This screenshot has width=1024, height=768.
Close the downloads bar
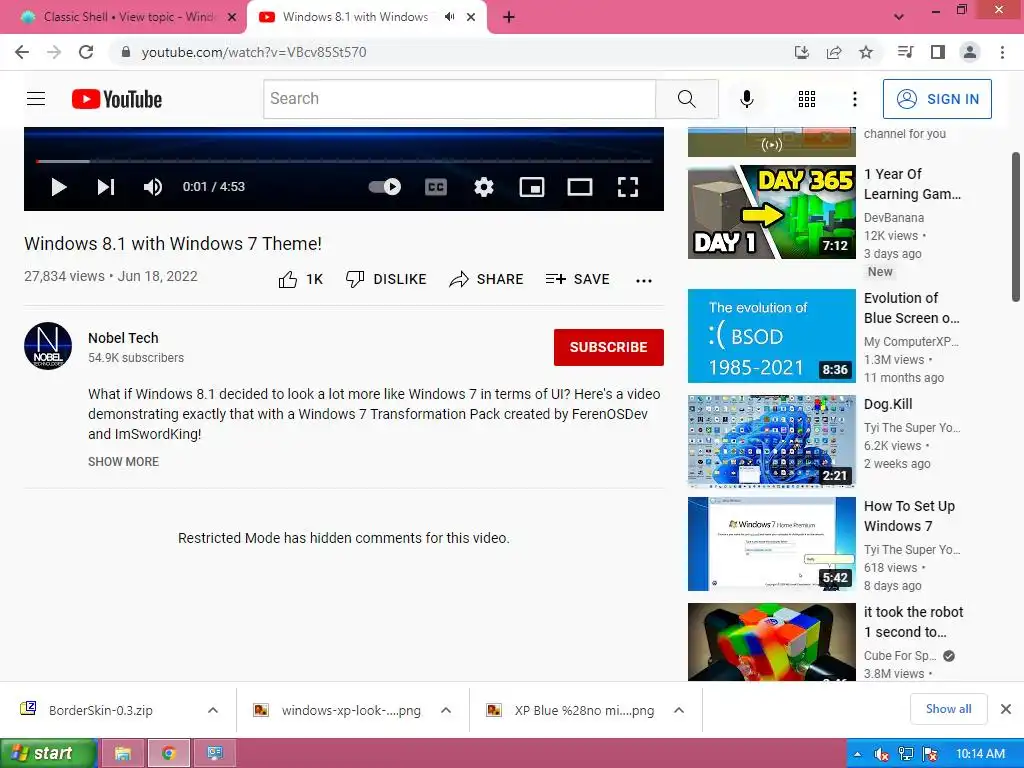point(1006,709)
